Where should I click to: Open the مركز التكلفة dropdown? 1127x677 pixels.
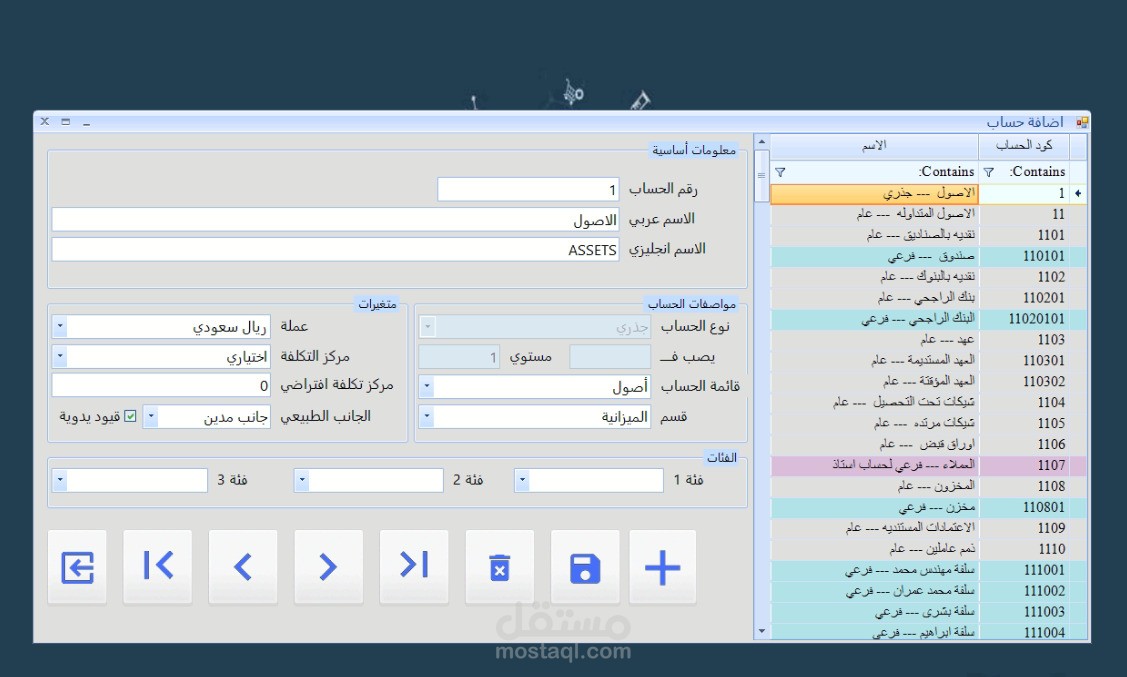(x=60, y=356)
